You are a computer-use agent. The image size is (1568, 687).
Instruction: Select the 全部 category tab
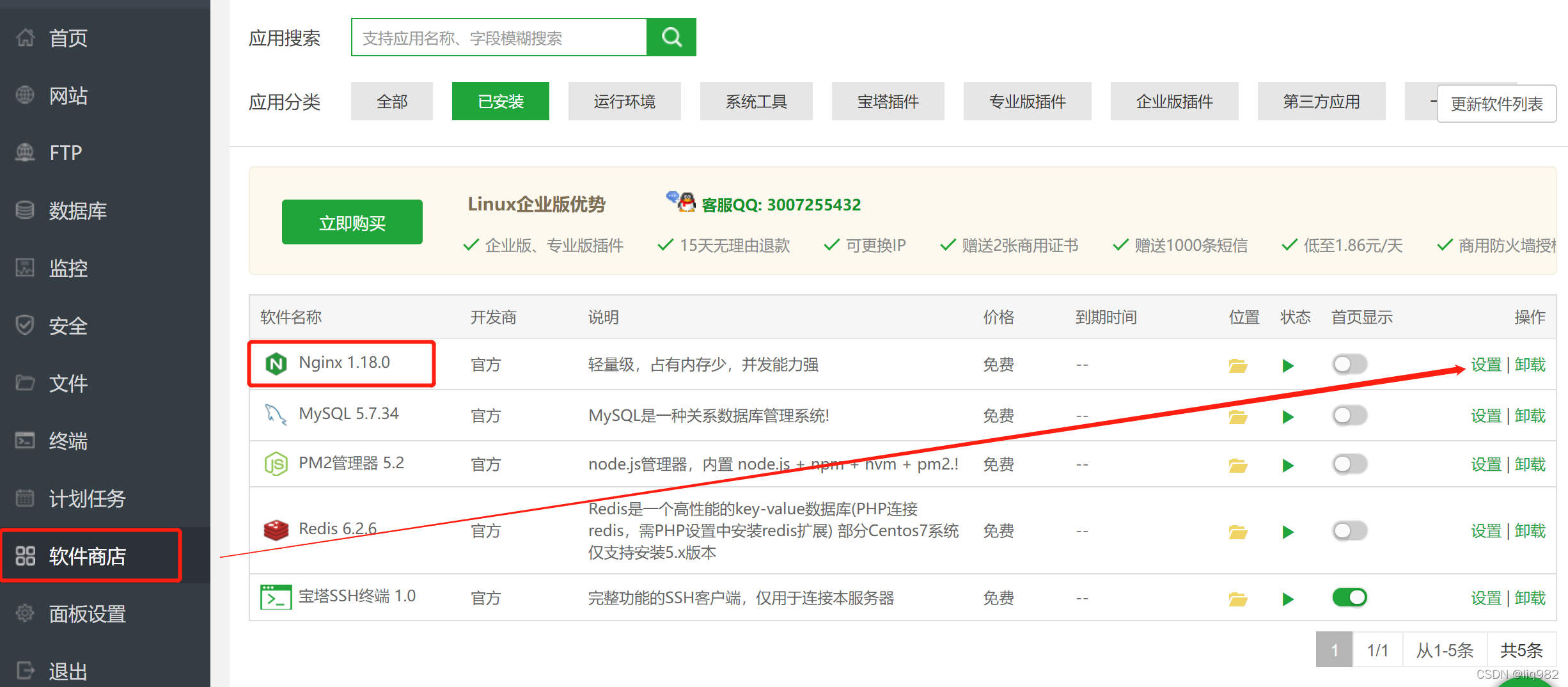click(392, 101)
